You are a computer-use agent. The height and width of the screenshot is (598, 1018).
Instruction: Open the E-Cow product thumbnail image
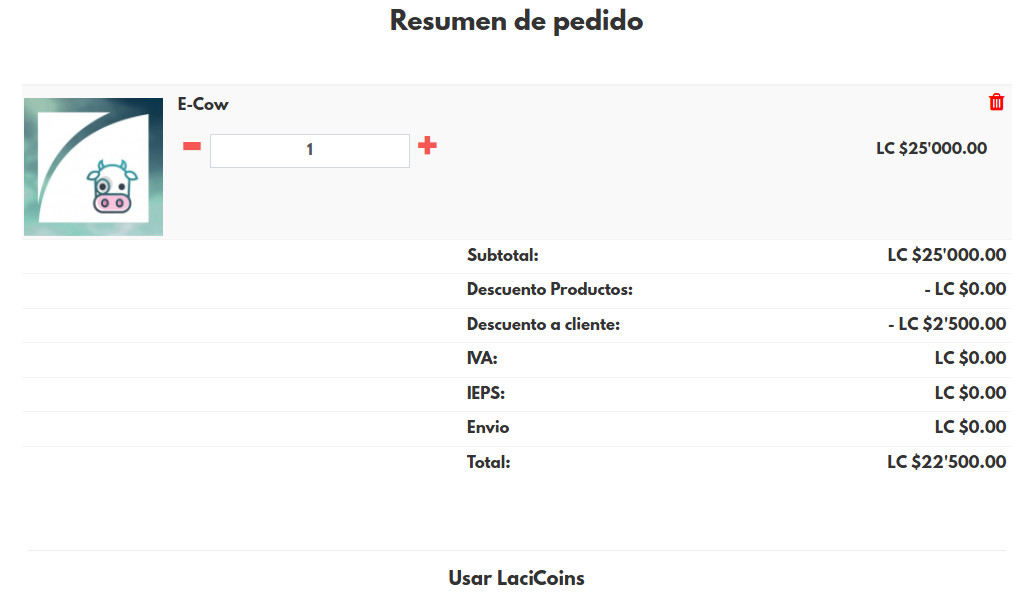click(x=93, y=167)
